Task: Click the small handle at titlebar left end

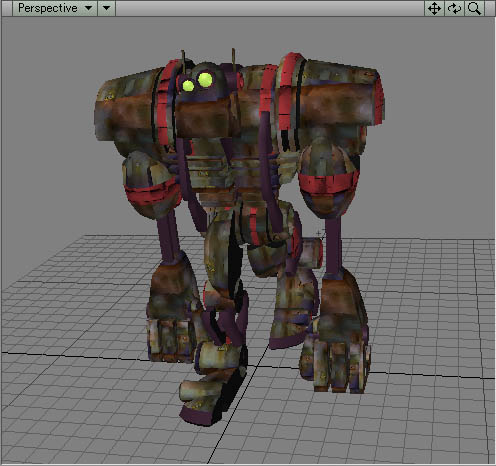Action: pyautogui.click(x=7, y=8)
